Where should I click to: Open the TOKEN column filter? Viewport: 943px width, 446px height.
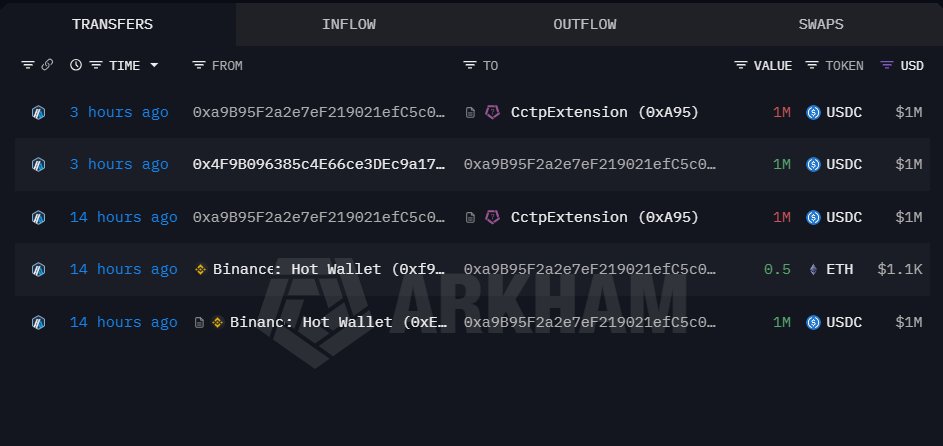[813, 66]
